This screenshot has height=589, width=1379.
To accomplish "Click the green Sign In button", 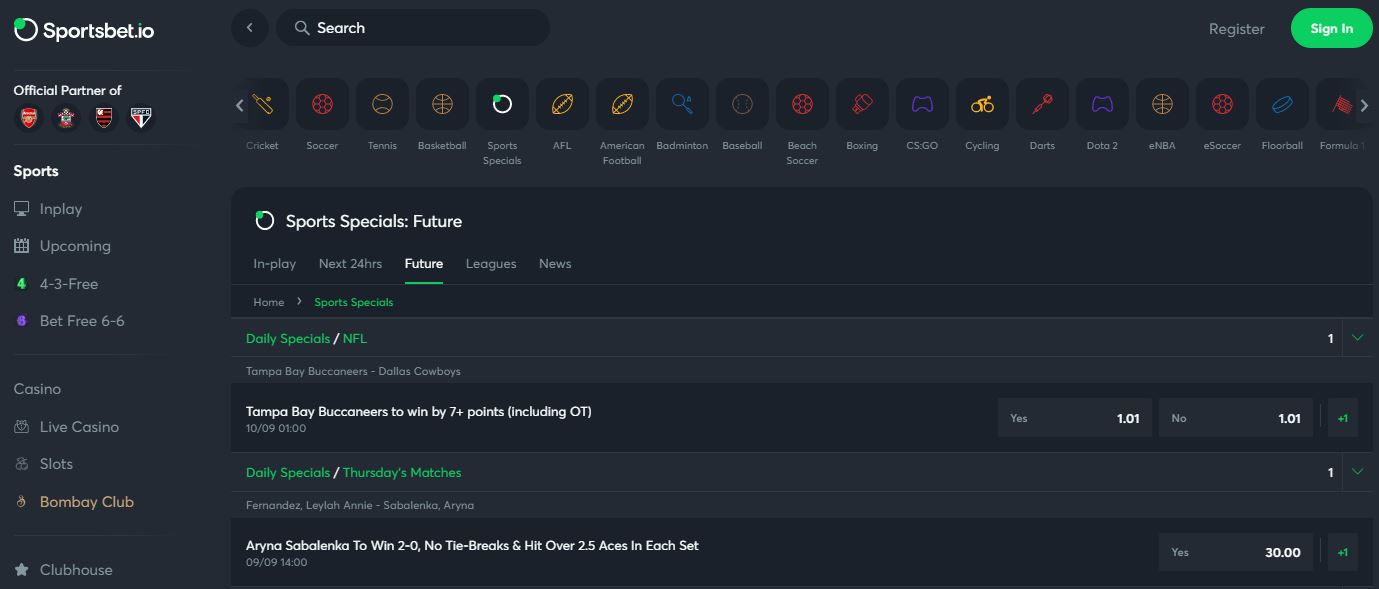I will click(x=1331, y=28).
